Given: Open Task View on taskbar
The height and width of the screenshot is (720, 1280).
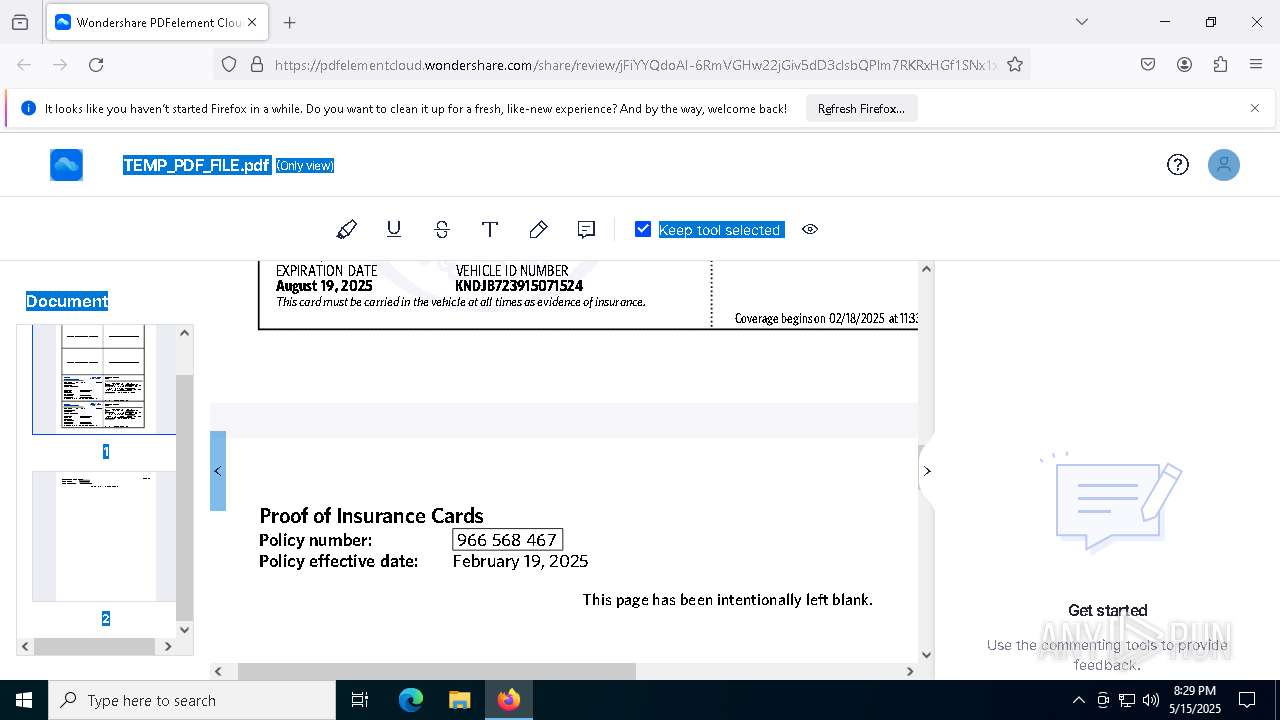Looking at the screenshot, I should [360, 700].
